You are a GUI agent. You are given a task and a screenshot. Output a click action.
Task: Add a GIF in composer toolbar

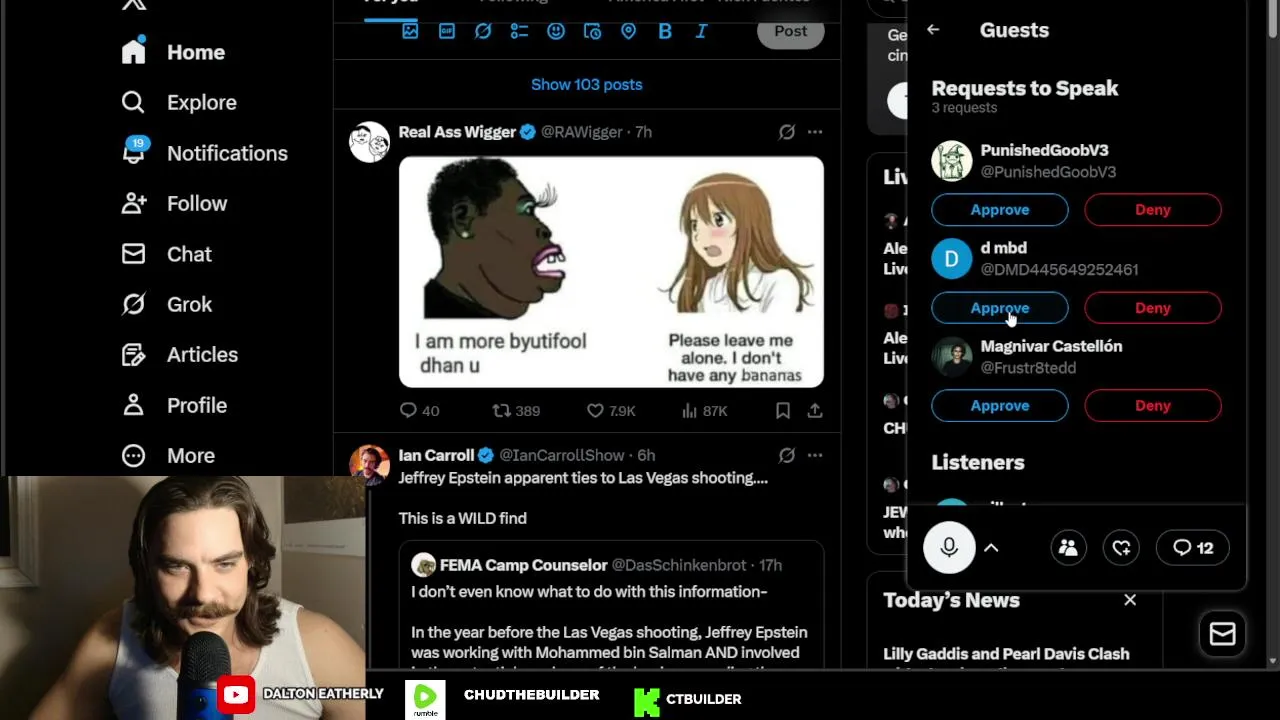point(447,31)
